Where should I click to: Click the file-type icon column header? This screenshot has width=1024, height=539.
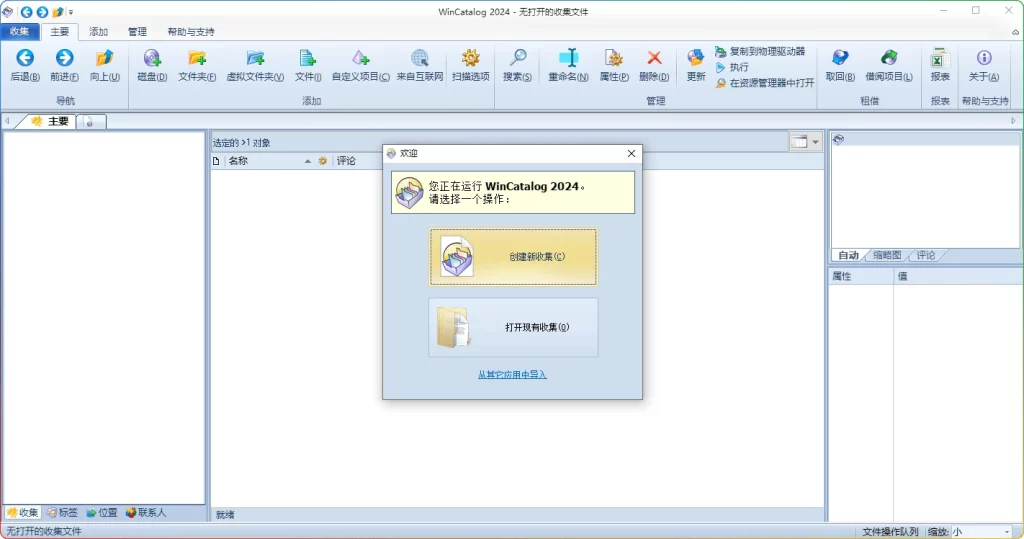(216, 161)
